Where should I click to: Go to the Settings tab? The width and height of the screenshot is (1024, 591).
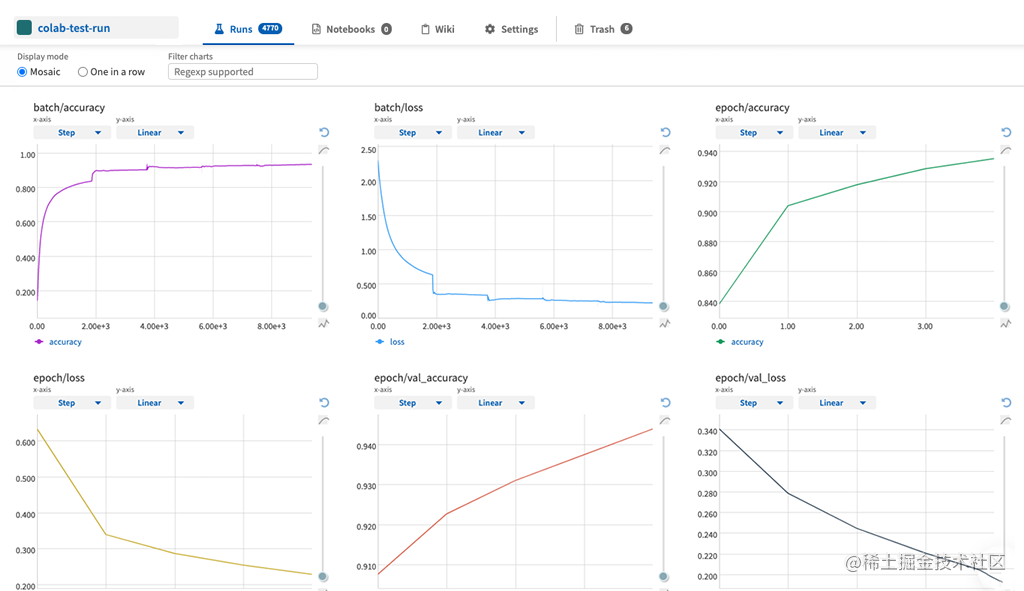pyautogui.click(x=511, y=29)
